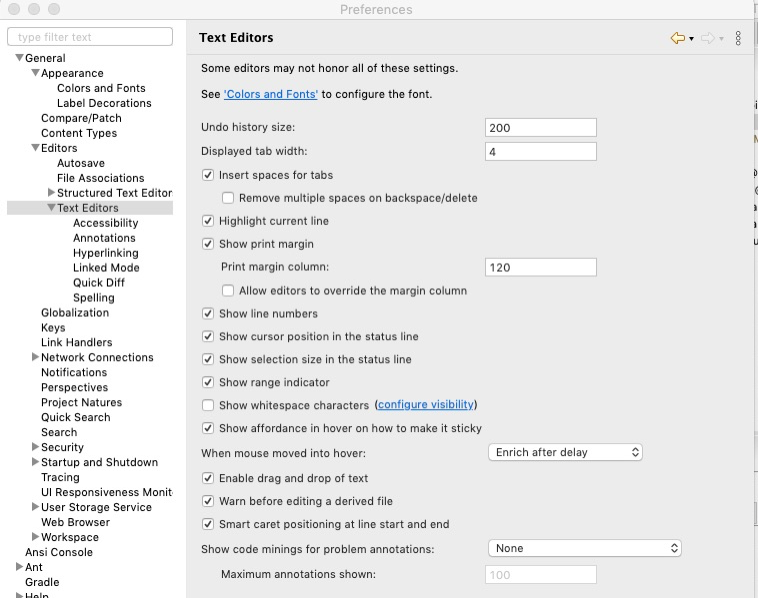Toggle Highlight current line checkbox
Image resolution: width=758 pixels, height=598 pixels.
(208, 221)
